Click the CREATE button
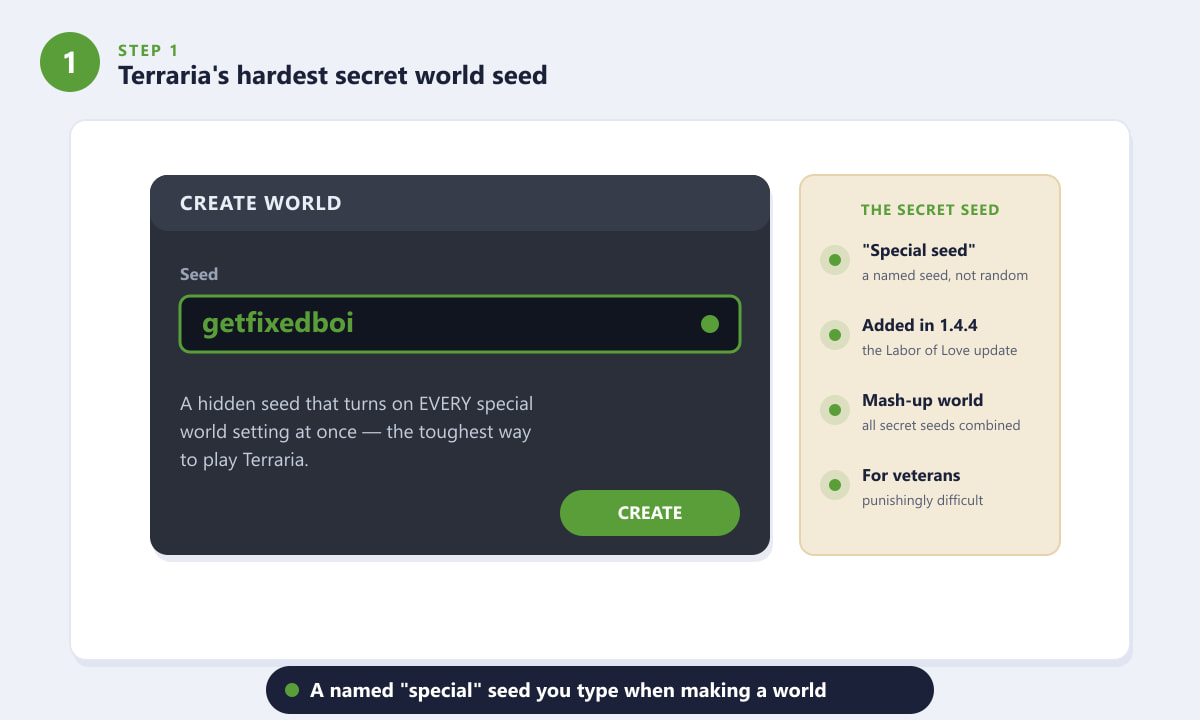 (650, 513)
